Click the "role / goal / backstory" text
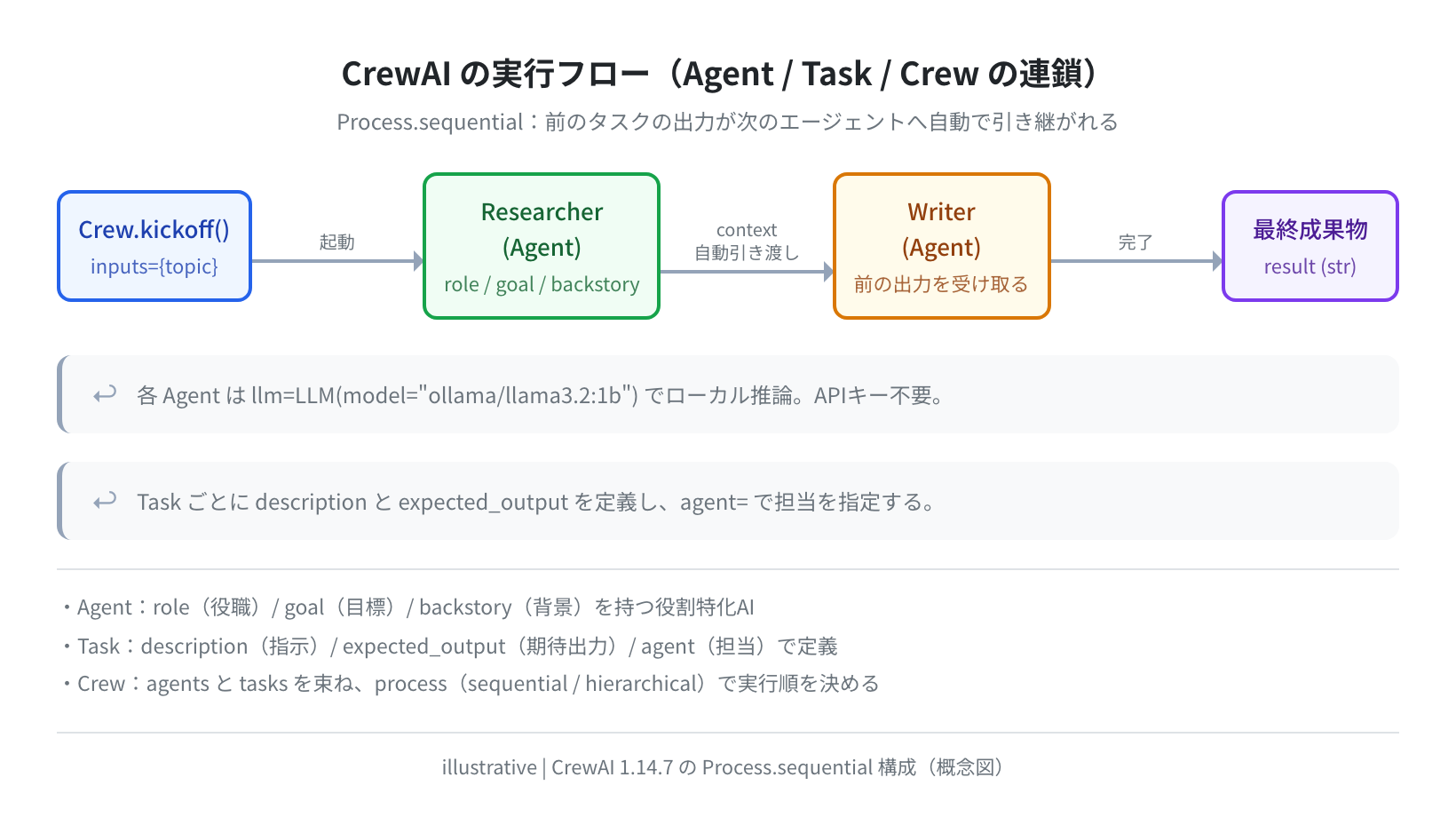The height and width of the screenshot is (817, 1456). tap(542, 284)
